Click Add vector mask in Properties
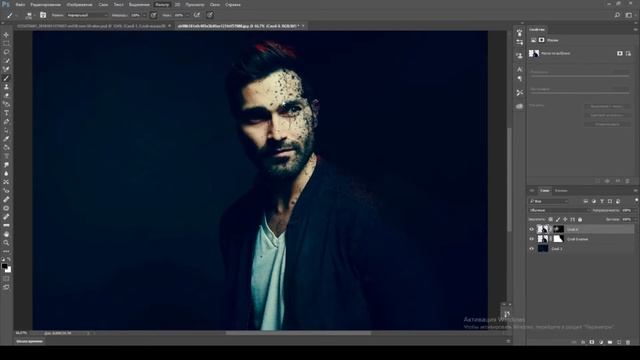640x360 pixels. (628, 53)
